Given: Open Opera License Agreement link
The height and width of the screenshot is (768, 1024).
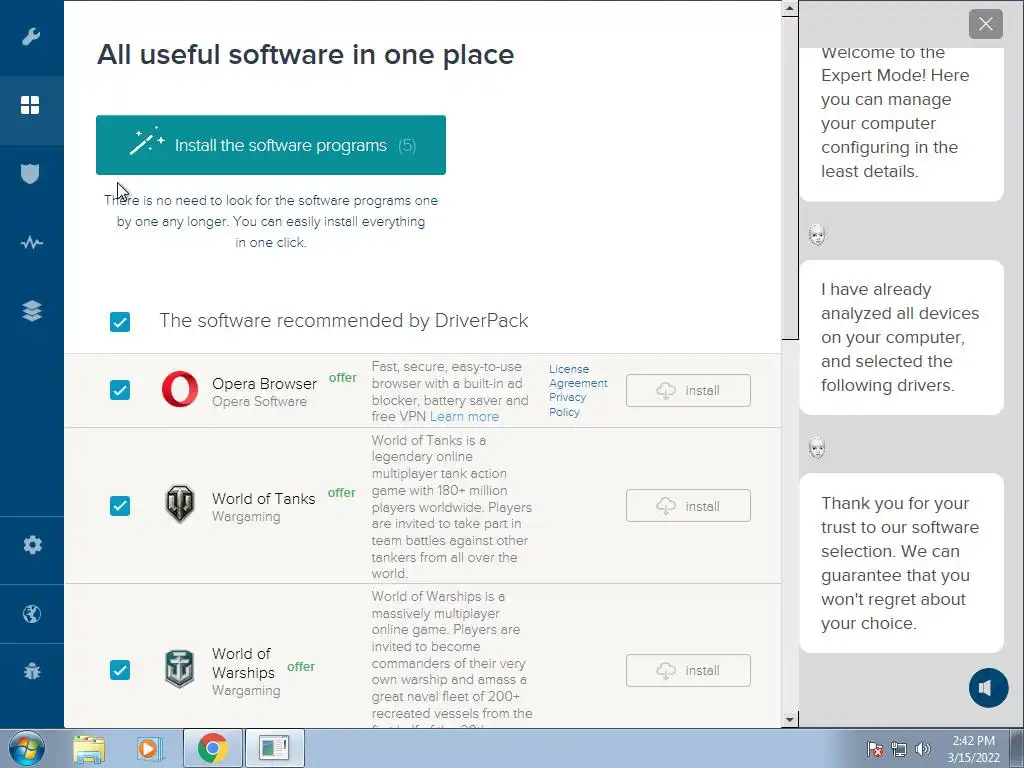Looking at the screenshot, I should tap(578, 376).
